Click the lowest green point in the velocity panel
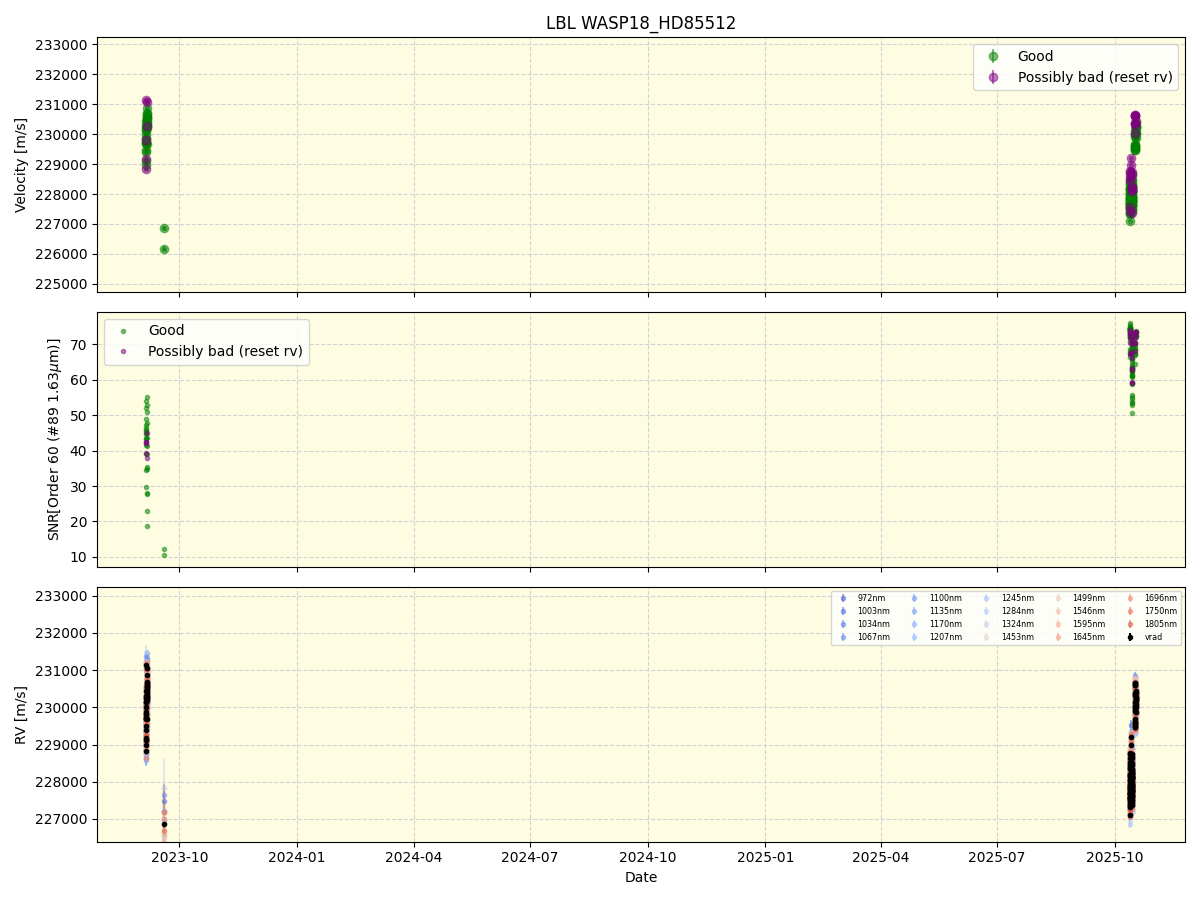The width and height of the screenshot is (1200, 900). point(164,249)
